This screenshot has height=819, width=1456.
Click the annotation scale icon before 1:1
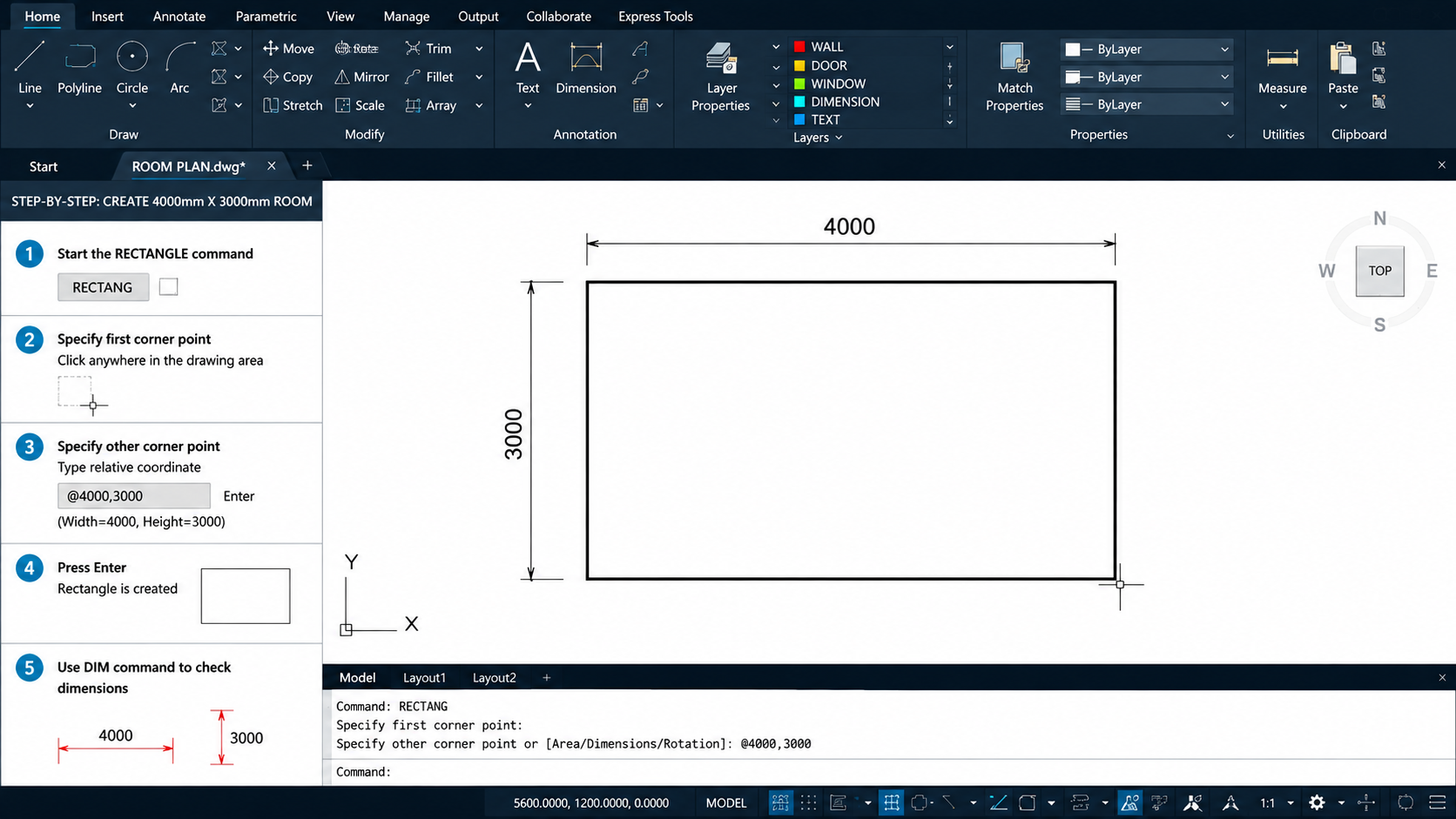(1230, 802)
